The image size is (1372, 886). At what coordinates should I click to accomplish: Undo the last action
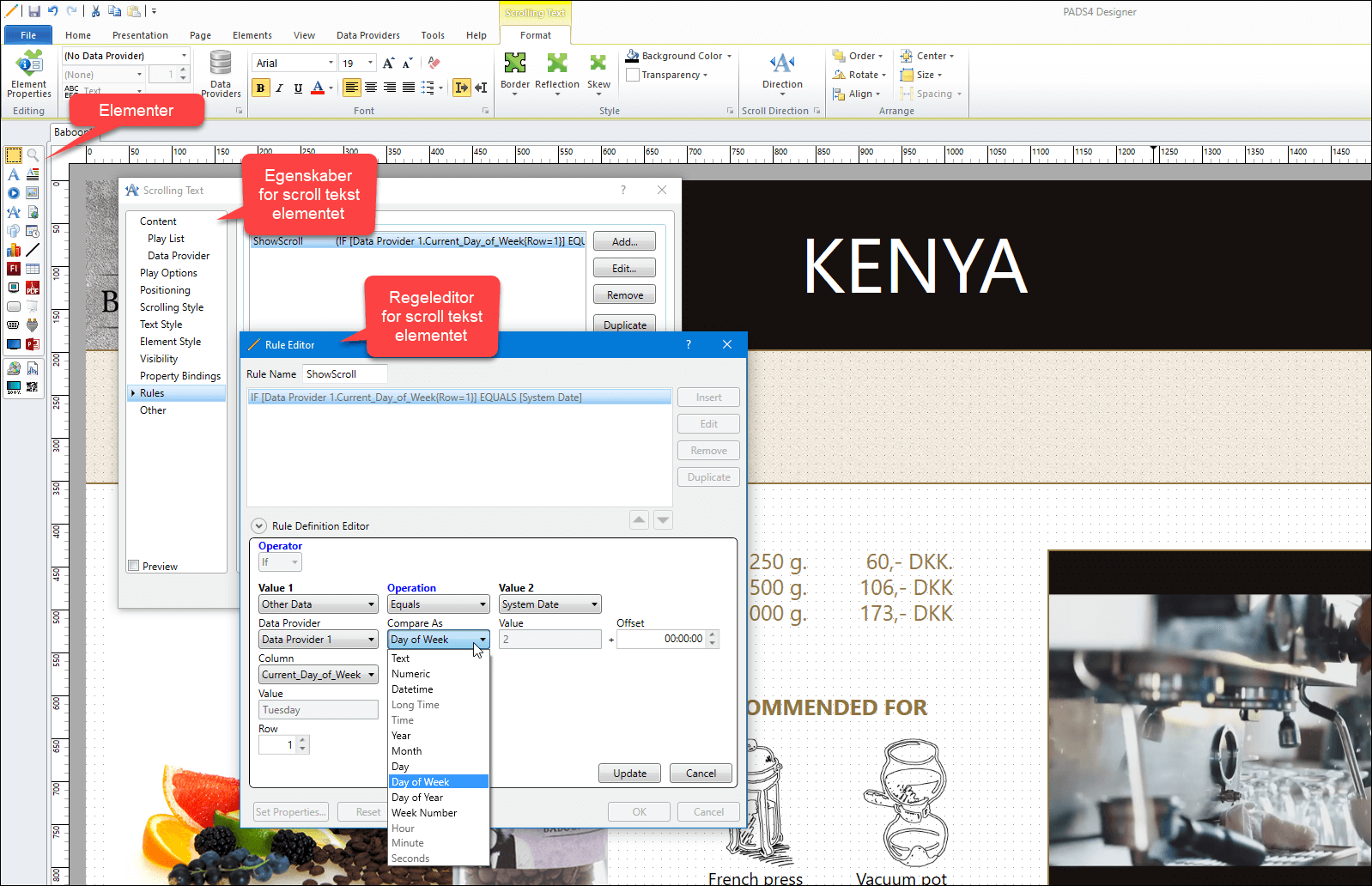coord(53,11)
